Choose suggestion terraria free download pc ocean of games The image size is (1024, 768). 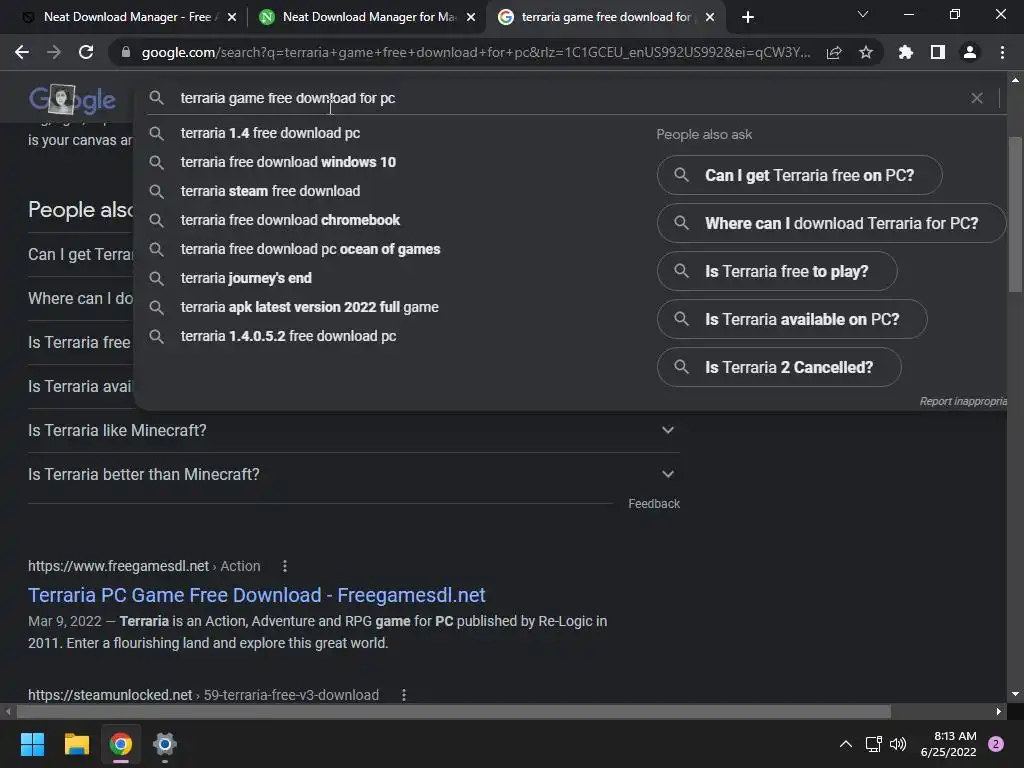(x=310, y=249)
